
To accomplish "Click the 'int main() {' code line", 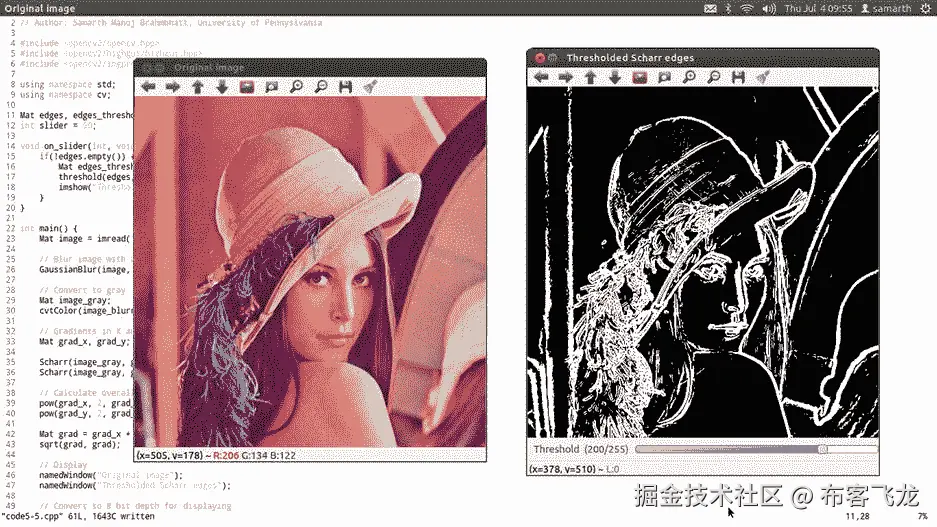I will (48, 228).
